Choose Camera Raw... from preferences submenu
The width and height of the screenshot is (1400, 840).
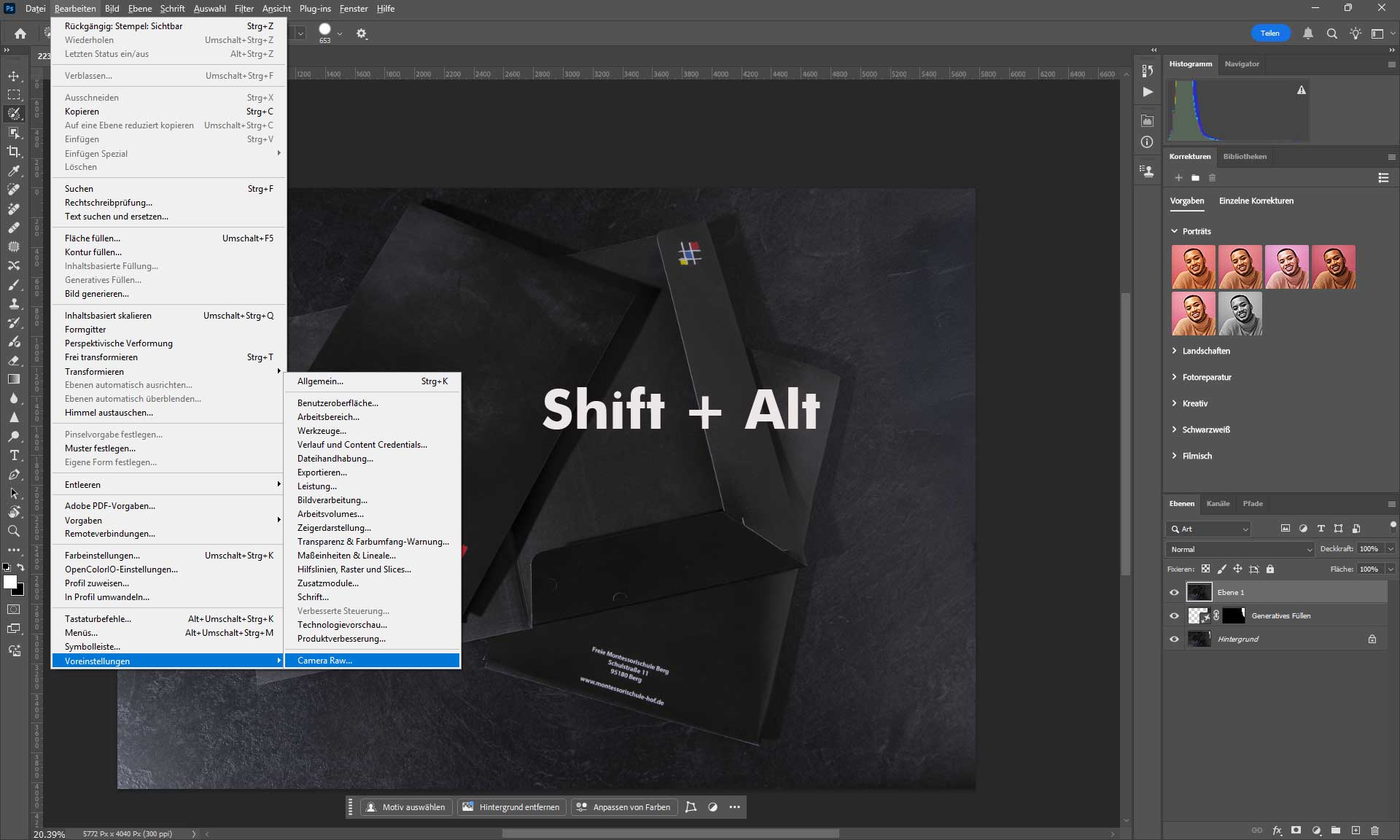coord(372,661)
